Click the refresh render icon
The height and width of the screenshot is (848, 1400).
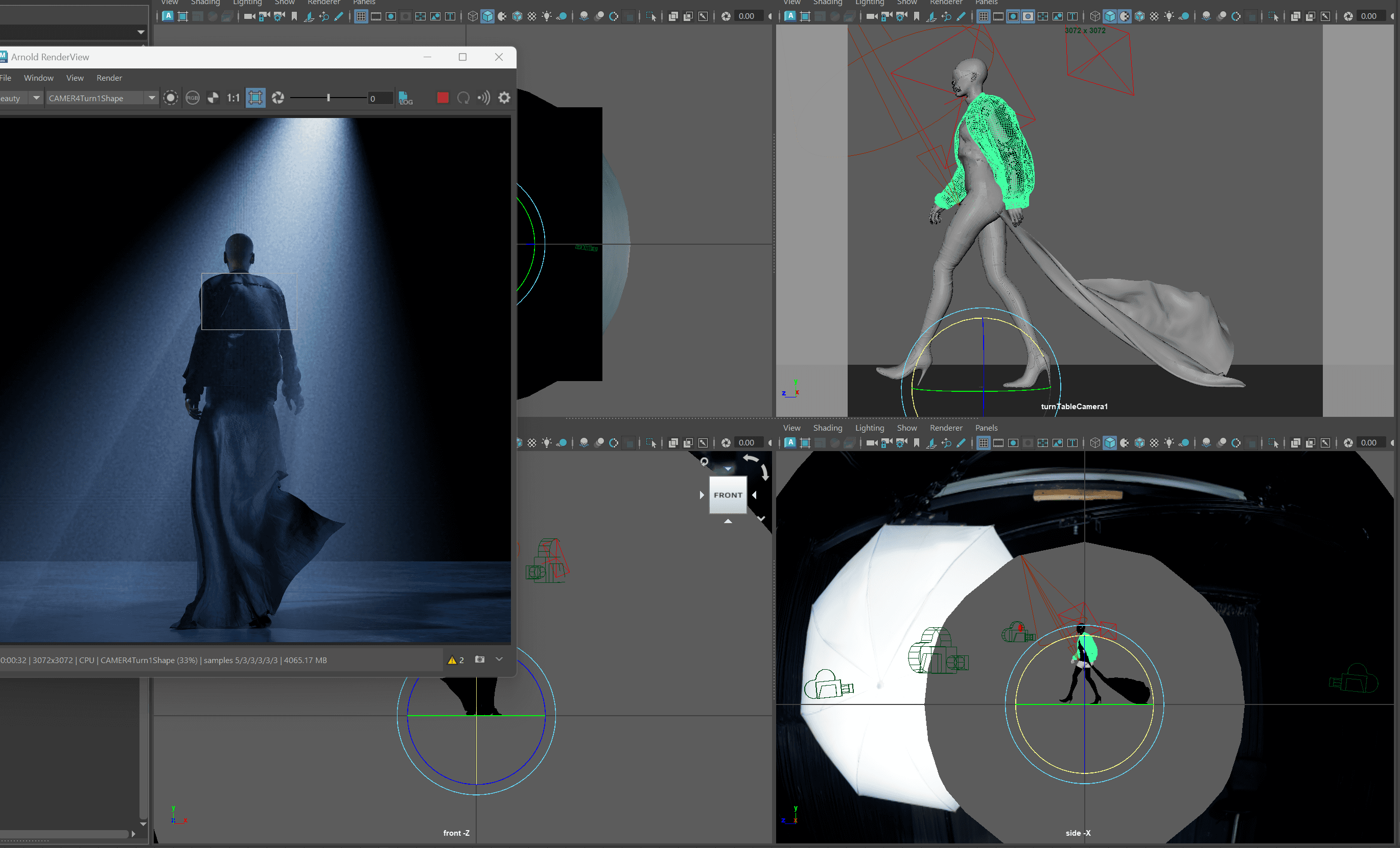click(x=463, y=98)
